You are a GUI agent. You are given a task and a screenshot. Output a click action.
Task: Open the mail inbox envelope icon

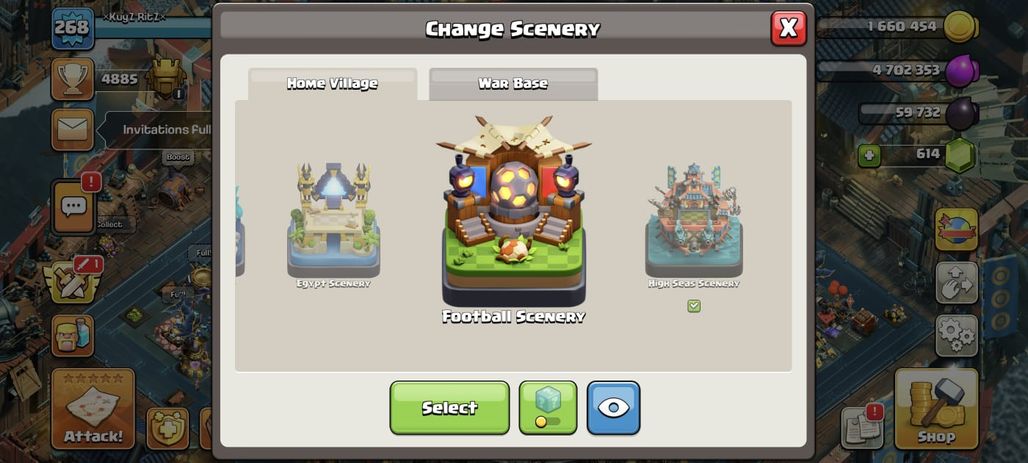[72, 129]
